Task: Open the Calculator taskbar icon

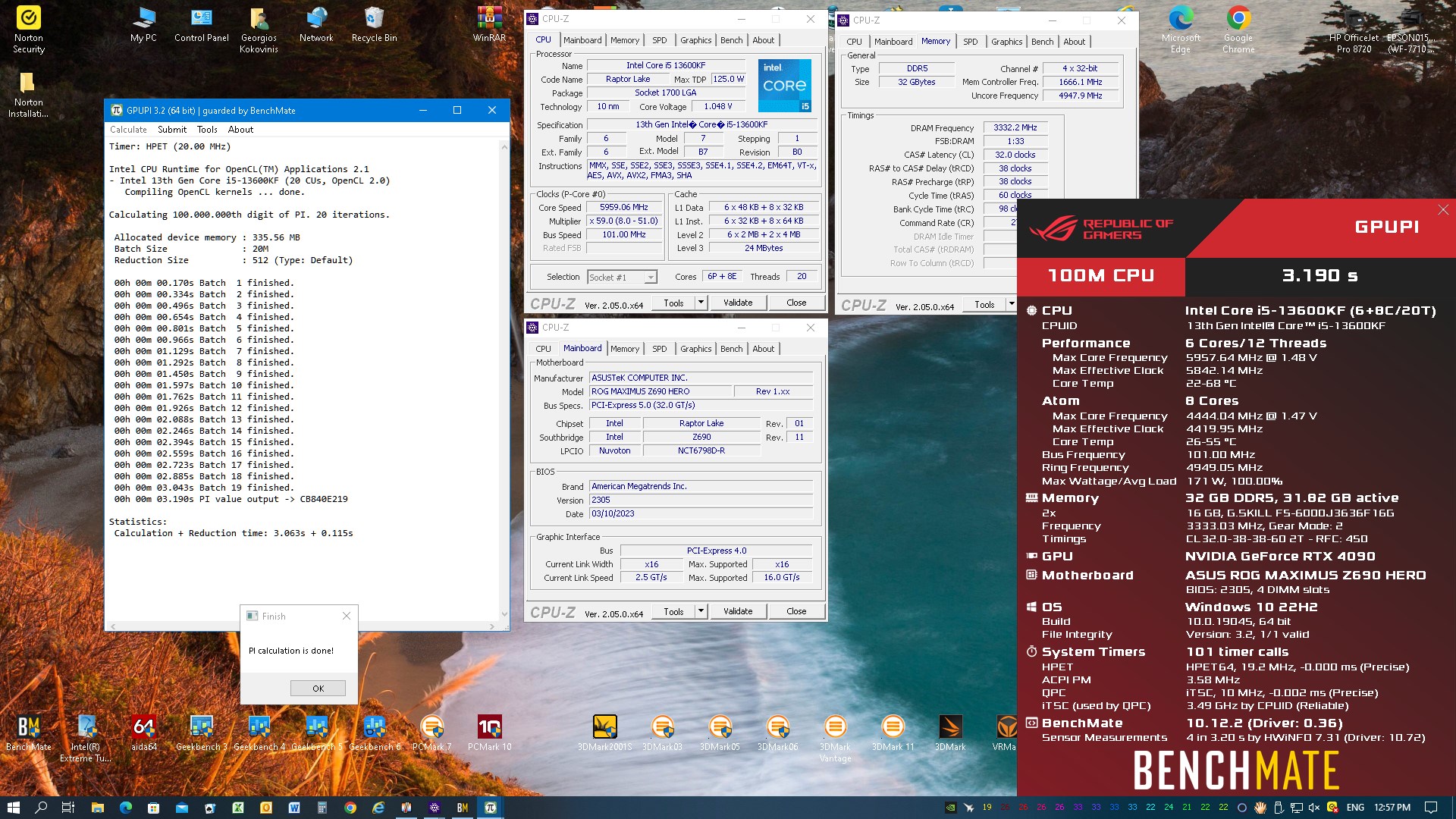Action: (322, 808)
